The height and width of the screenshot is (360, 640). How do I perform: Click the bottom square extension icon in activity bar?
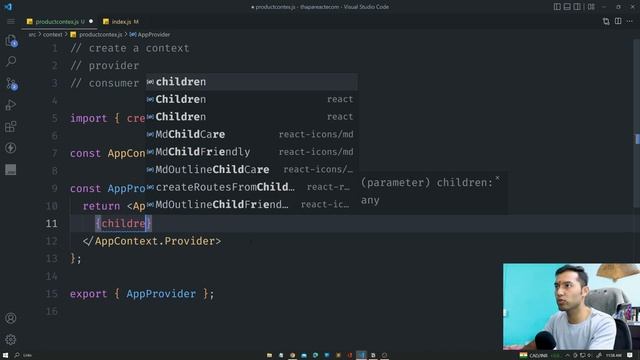(11, 169)
